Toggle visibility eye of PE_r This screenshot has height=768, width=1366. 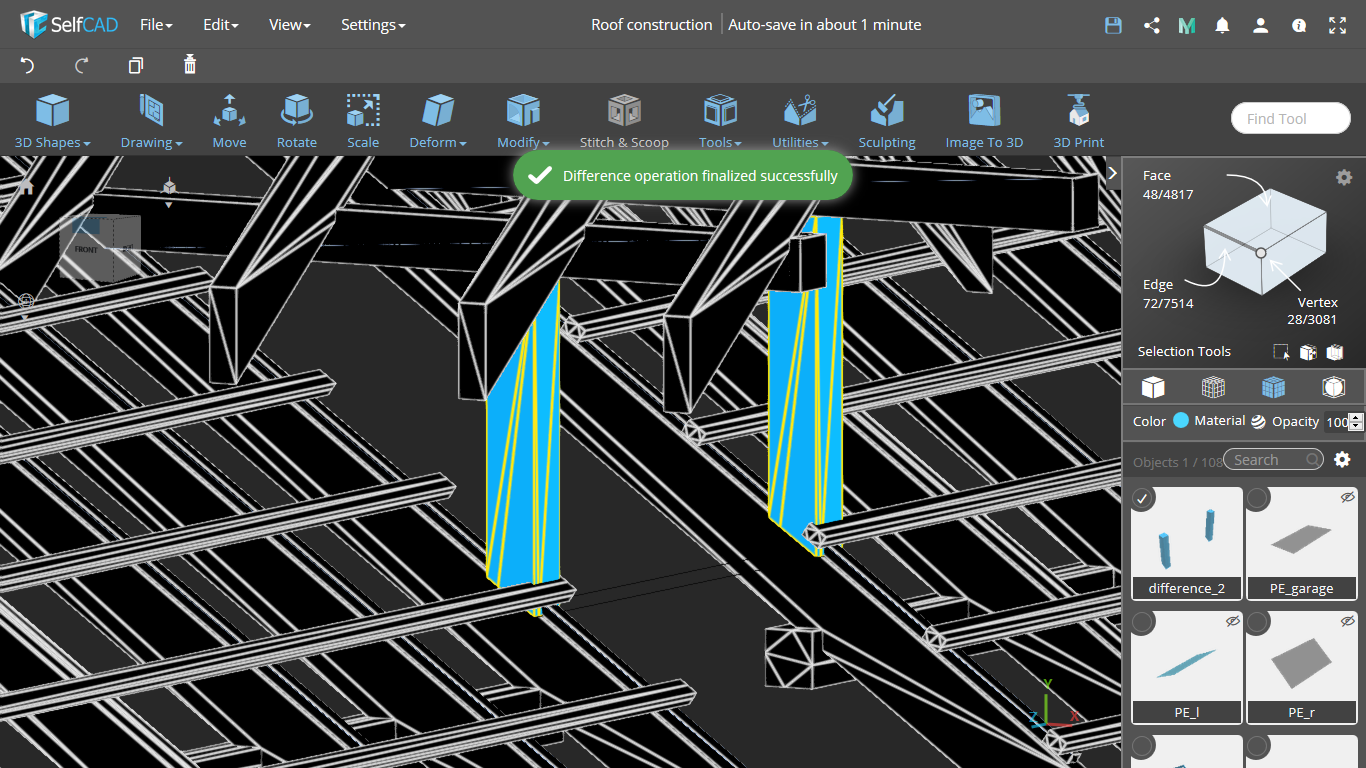1347,621
